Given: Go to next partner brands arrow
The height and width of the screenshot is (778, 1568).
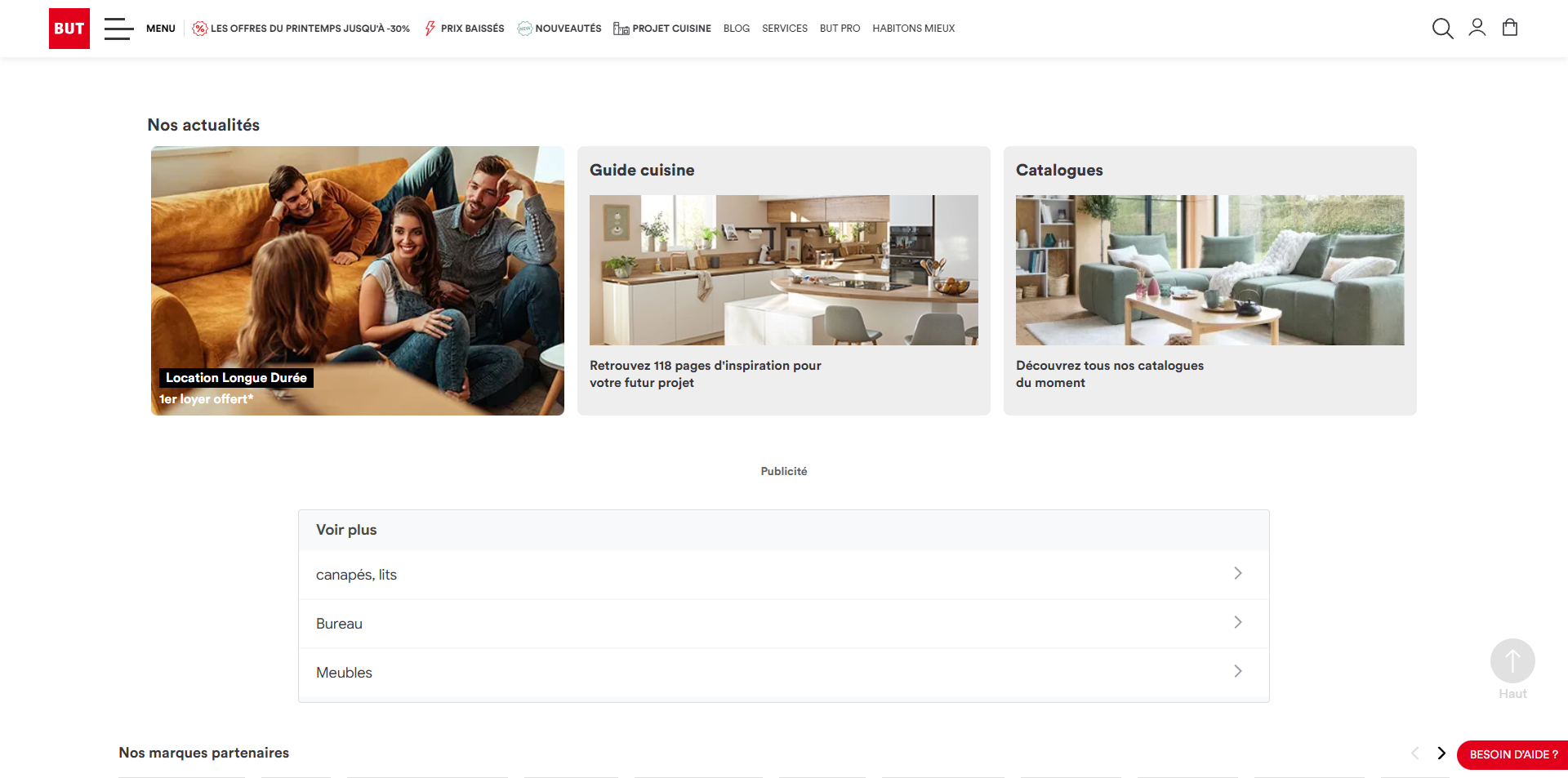Looking at the screenshot, I should 1441,753.
